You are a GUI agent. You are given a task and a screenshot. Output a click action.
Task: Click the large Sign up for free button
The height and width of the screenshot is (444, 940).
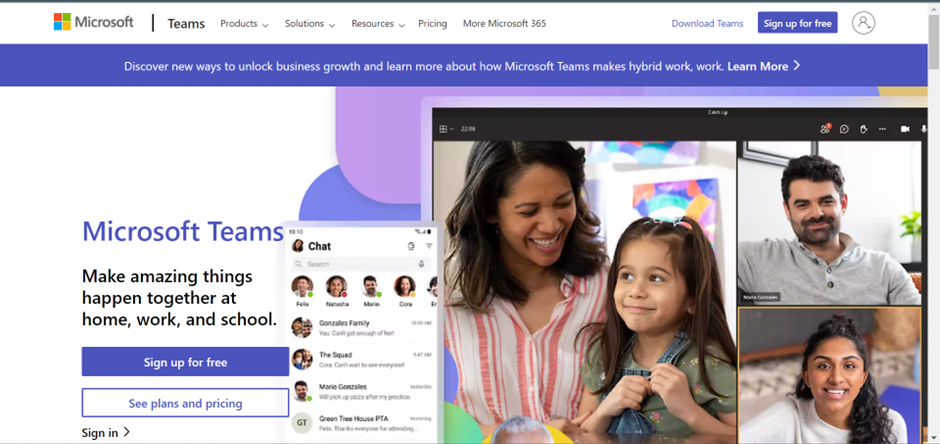(x=185, y=362)
